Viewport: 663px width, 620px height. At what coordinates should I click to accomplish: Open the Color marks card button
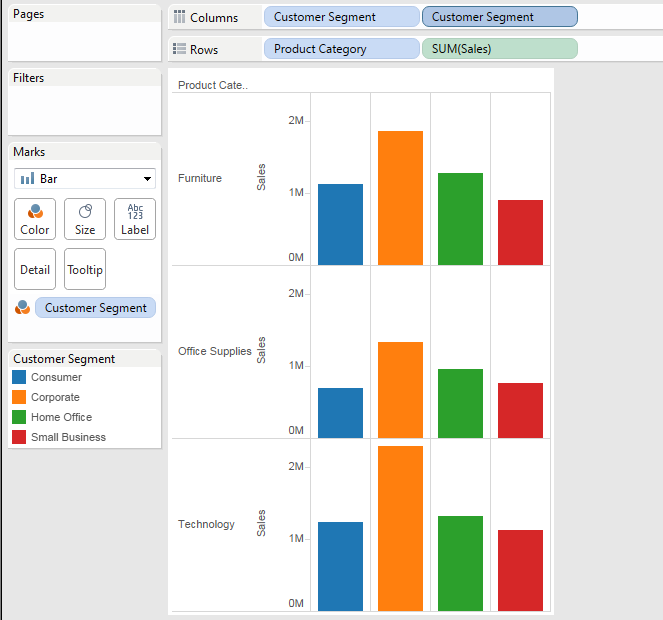pyautogui.click(x=35, y=219)
